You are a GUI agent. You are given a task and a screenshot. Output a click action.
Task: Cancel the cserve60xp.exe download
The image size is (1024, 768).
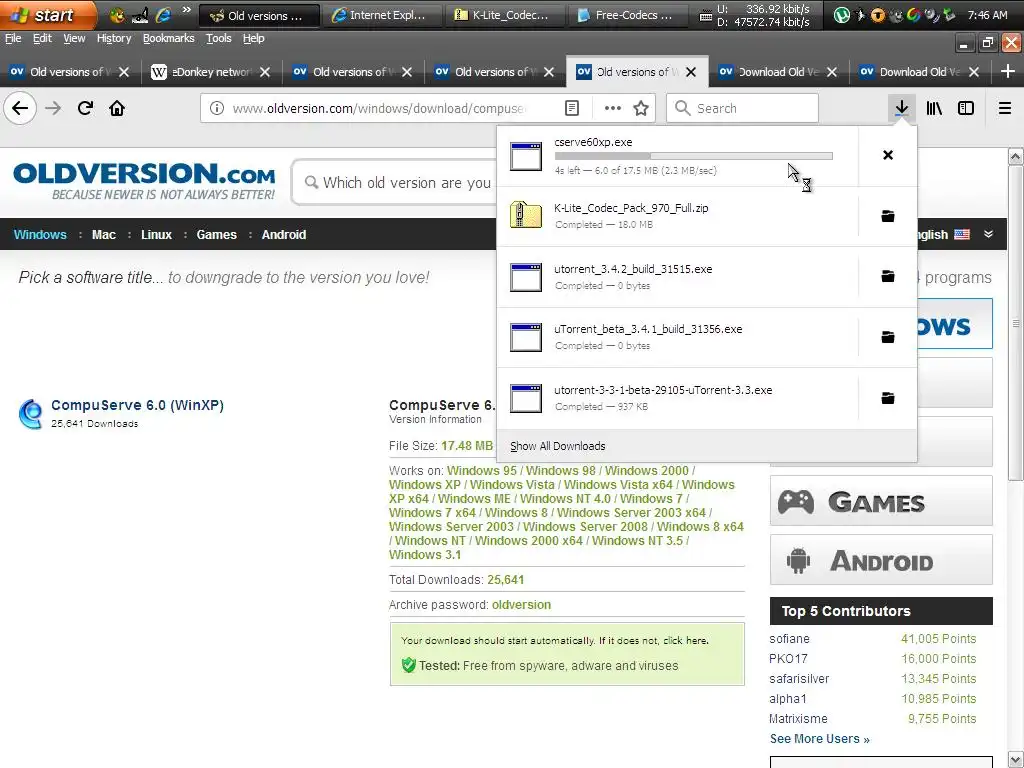[x=888, y=155]
